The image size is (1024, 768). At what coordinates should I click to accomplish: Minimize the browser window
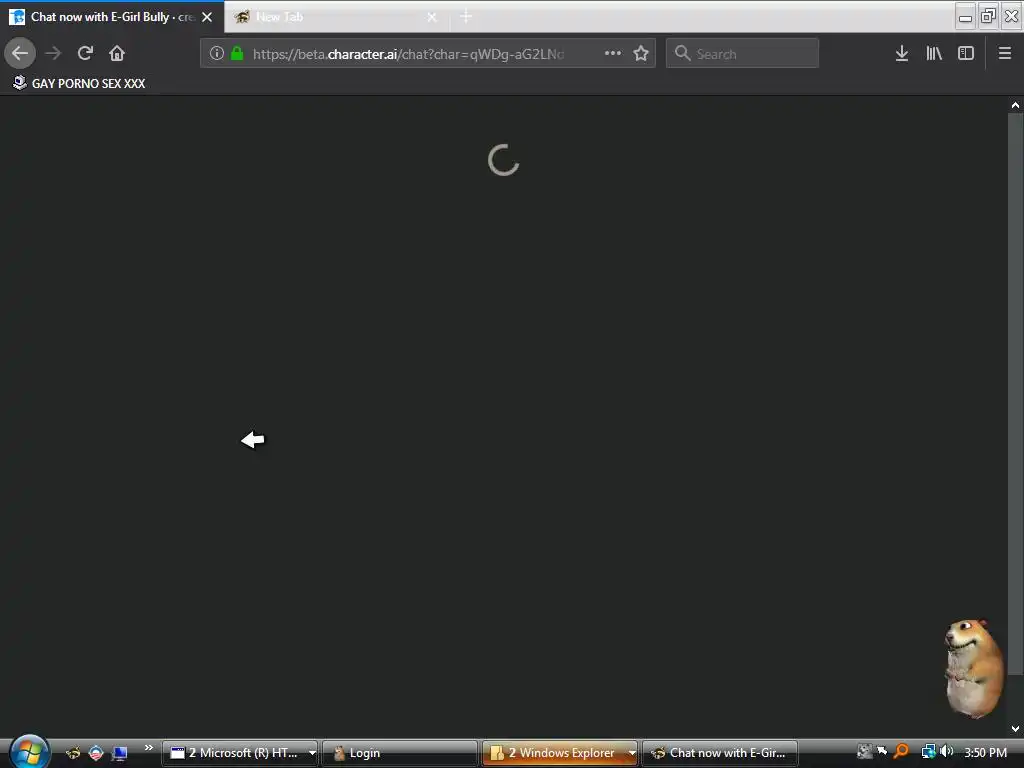point(965,16)
